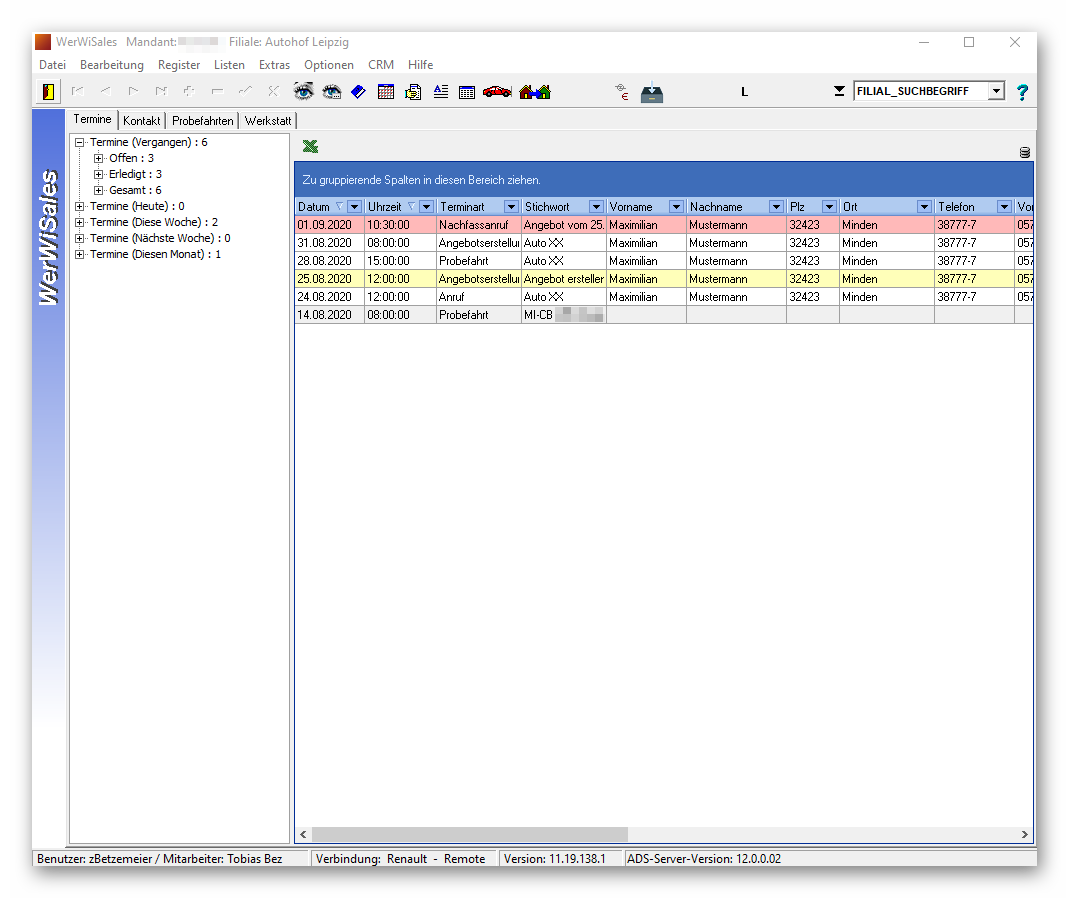Go to first record using toolbar arrow

[x=78, y=91]
